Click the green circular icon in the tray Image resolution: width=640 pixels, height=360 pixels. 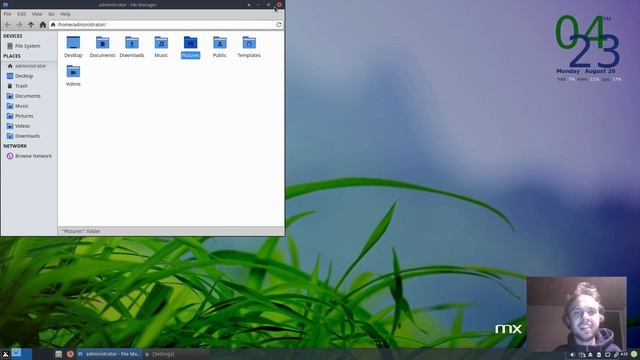point(634,354)
